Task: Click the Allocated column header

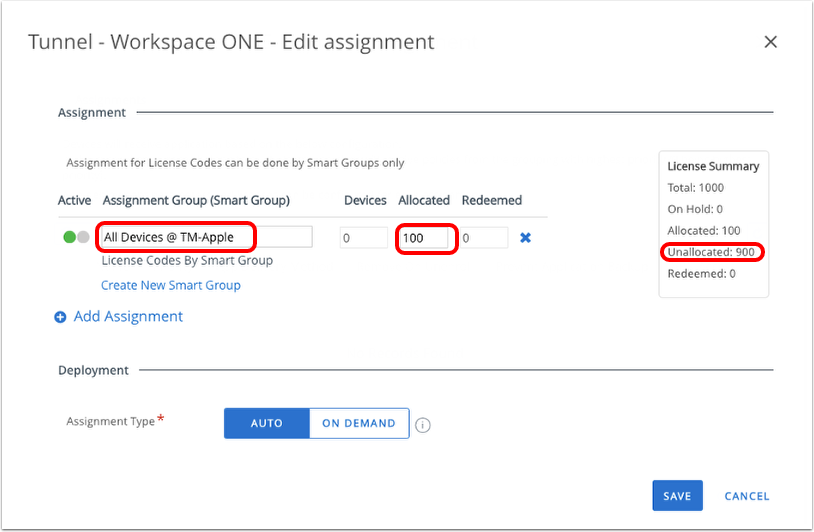Action: tap(424, 200)
